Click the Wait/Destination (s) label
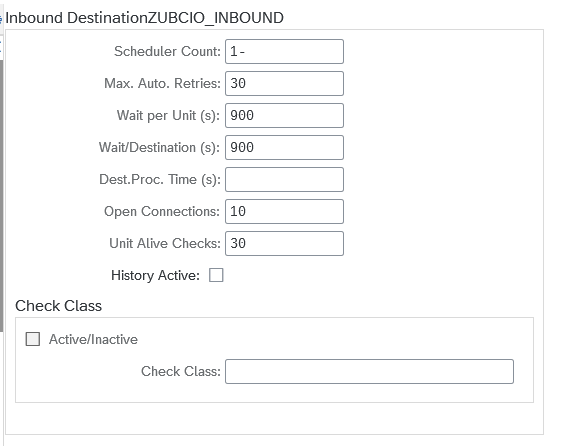The width and height of the screenshot is (570, 446). 160,148
